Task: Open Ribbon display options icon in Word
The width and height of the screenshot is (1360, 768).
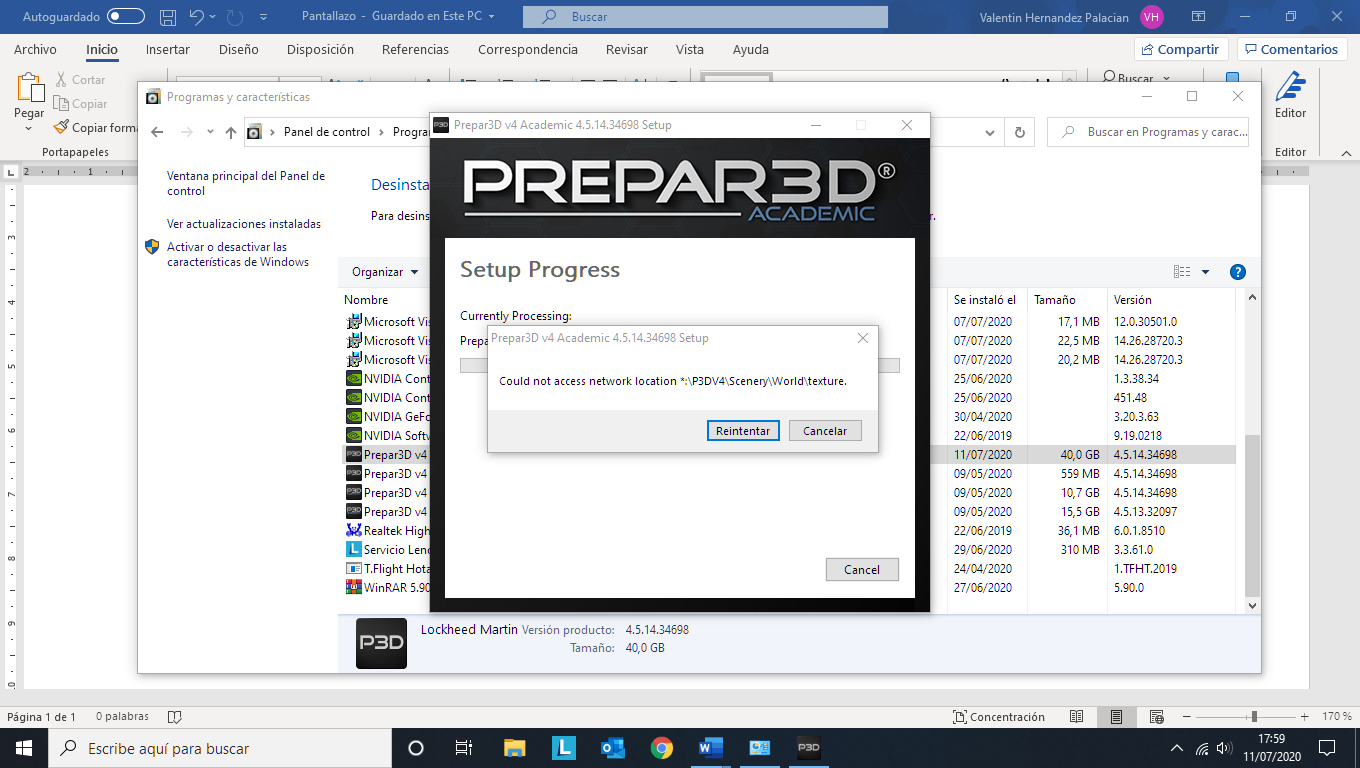Action: tap(1199, 17)
